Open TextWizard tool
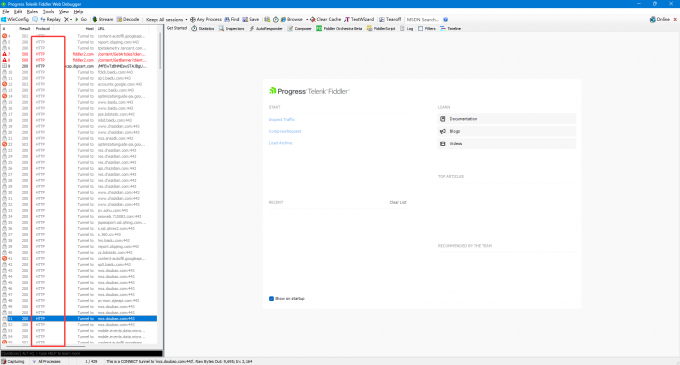680x365 pixels. point(359,20)
